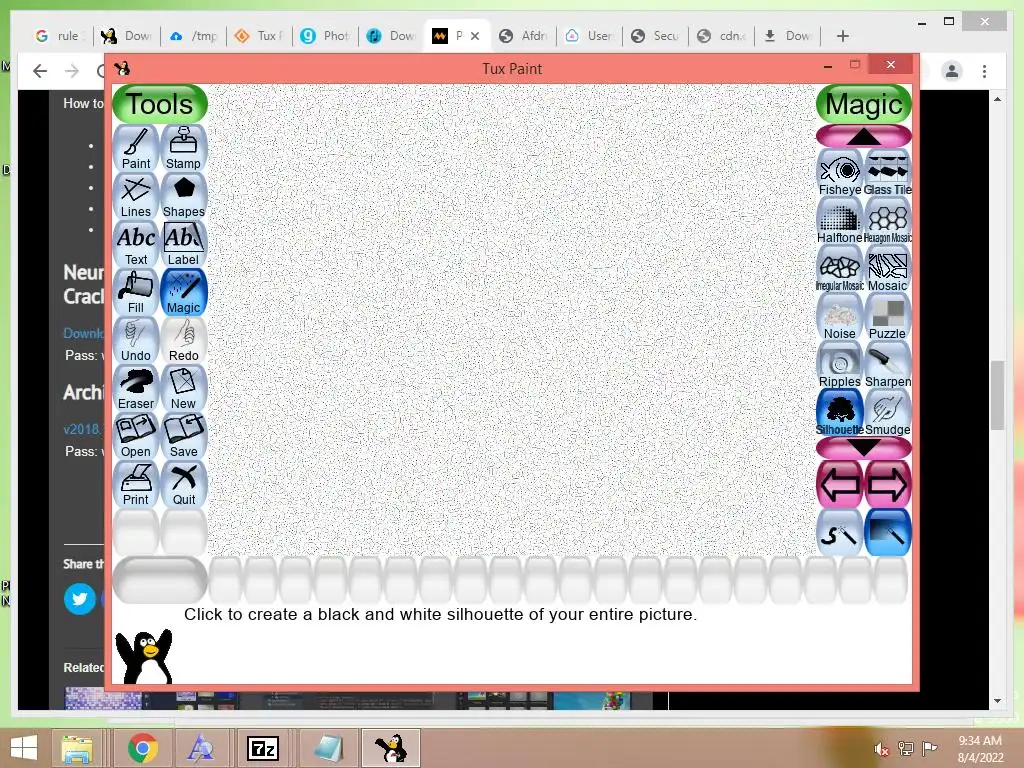This screenshot has width=1024, height=768.
Task: Start a New drawing
Action: [184, 389]
